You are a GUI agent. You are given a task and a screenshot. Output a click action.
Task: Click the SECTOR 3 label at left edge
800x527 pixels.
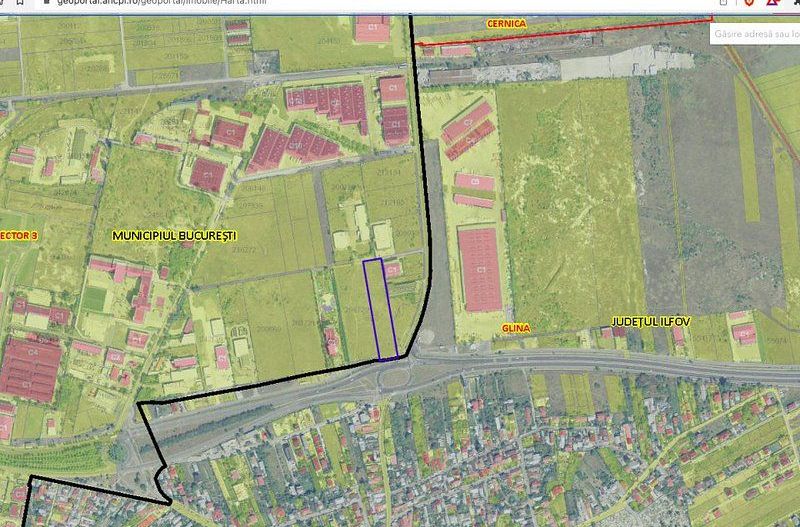point(19,236)
